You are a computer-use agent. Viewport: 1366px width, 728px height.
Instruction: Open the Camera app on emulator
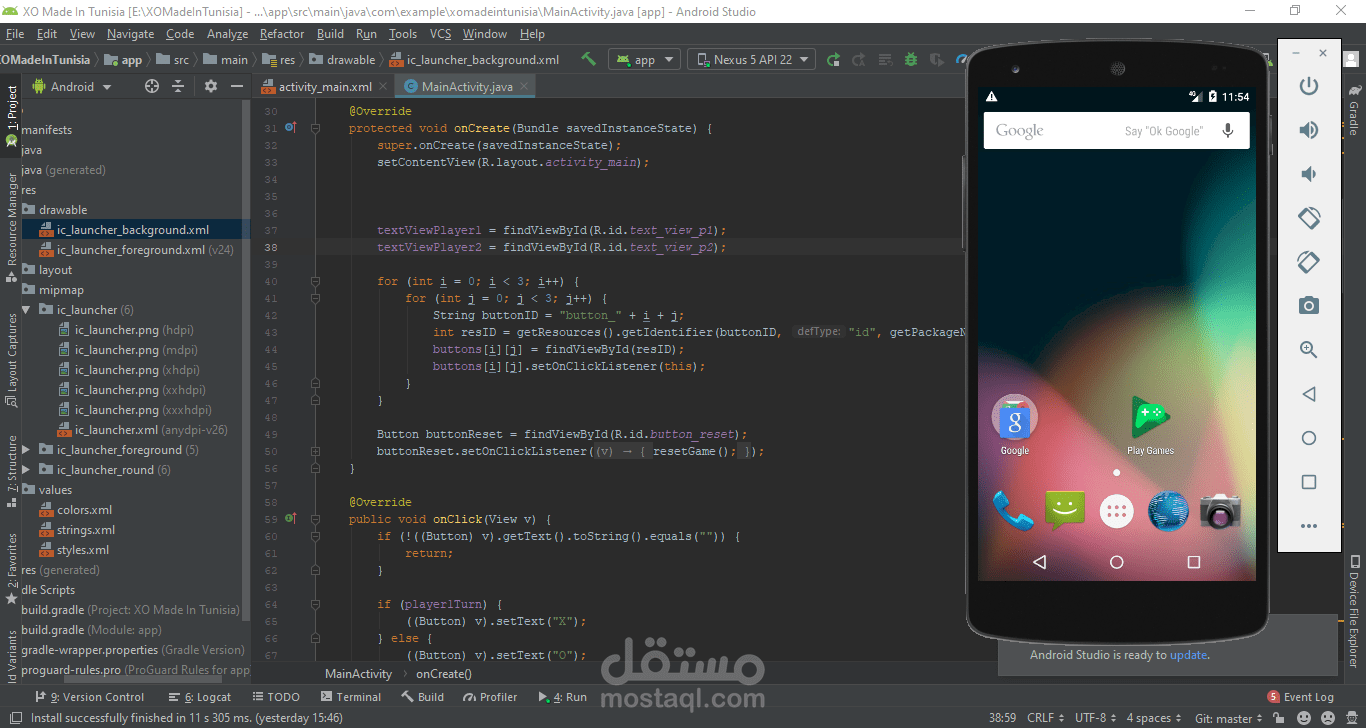click(x=1220, y=510)
